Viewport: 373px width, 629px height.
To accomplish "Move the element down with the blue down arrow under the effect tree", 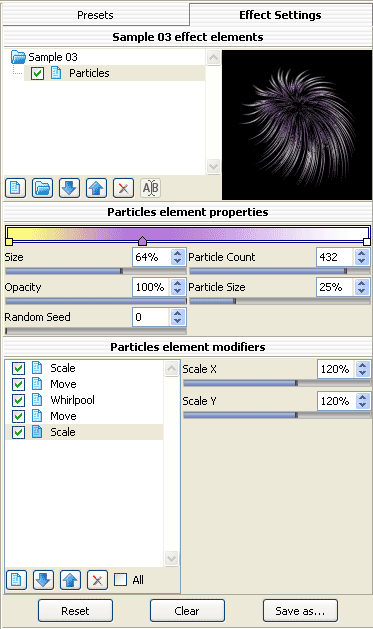I will coord(69,188).
